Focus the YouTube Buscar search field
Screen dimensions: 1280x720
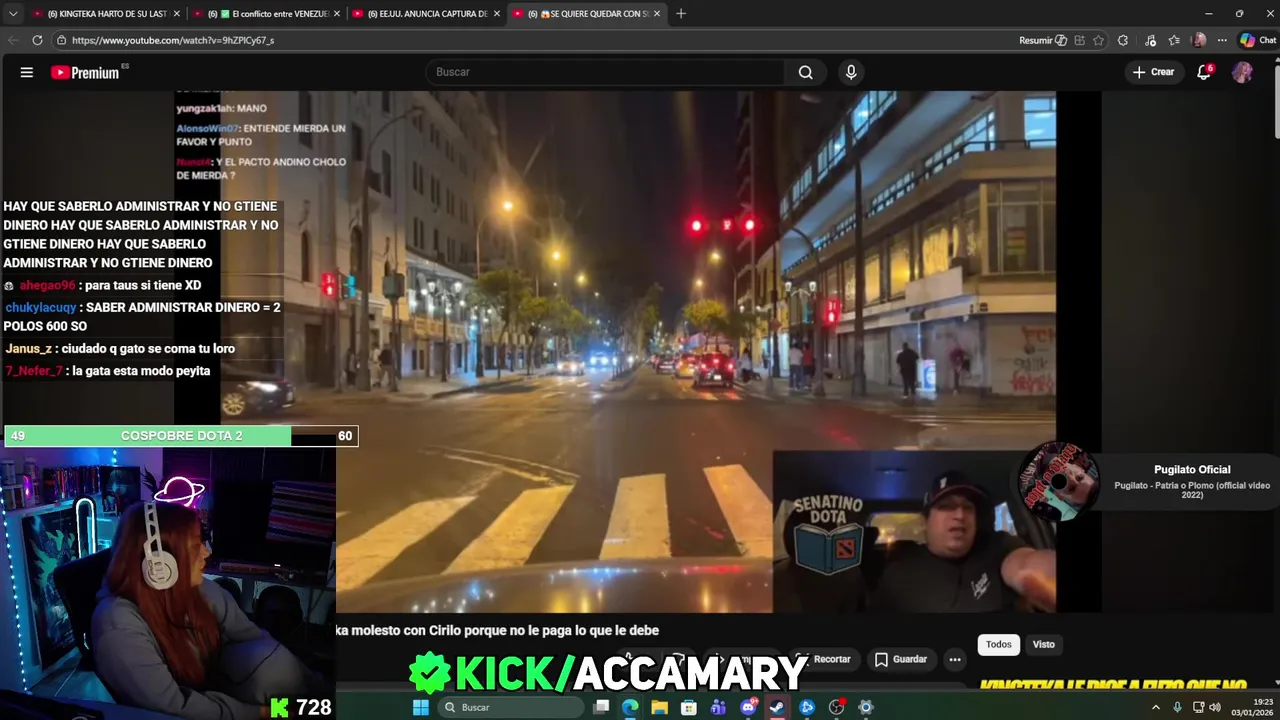coord(605,72)
